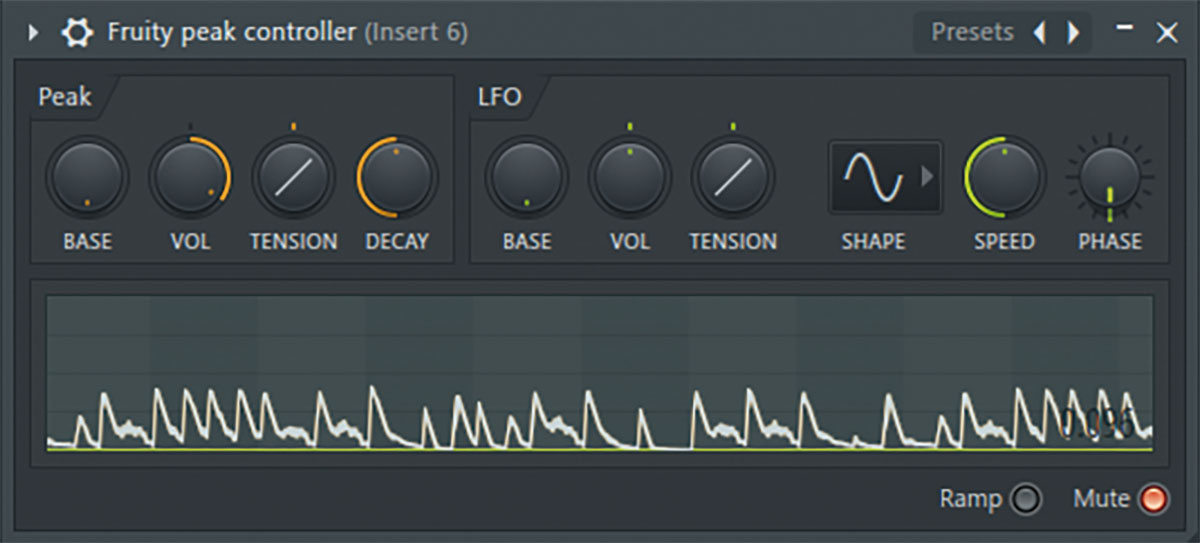Click the peak waveform display
This screenshot has width=1200, height=543.
(599, 372)
